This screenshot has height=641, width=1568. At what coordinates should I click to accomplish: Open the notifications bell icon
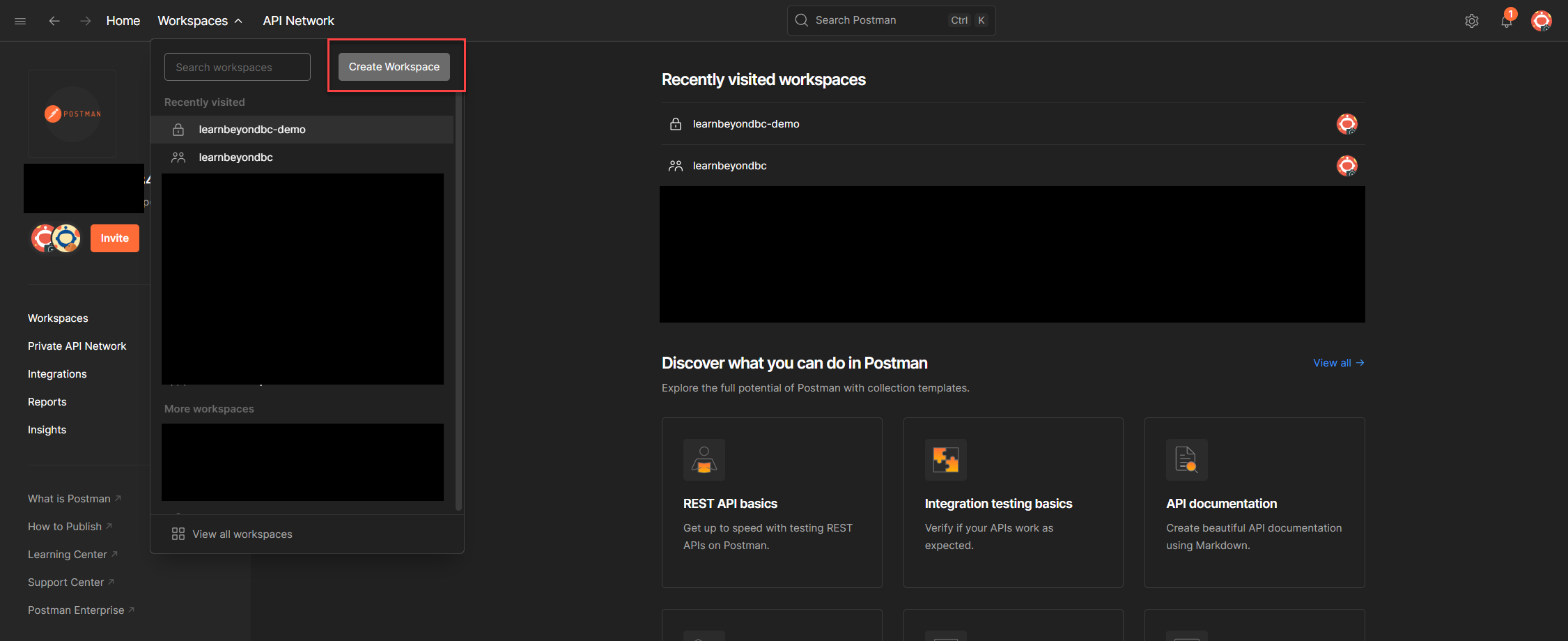[1506, 21]
